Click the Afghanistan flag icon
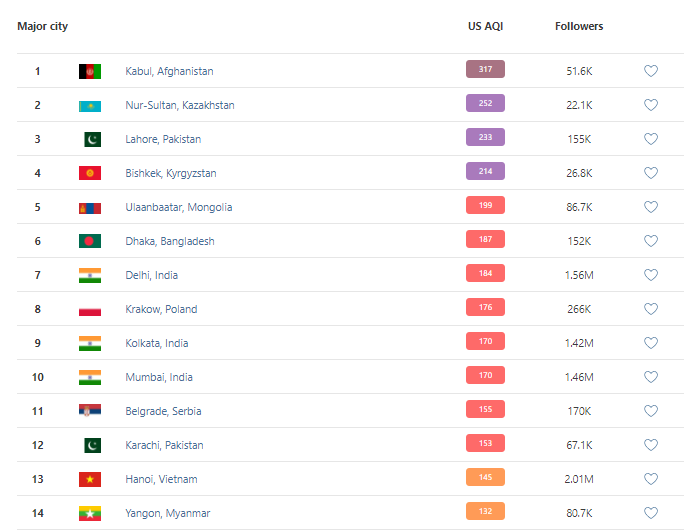Screen dimensions: 700x530 click(x=90, y=71)
